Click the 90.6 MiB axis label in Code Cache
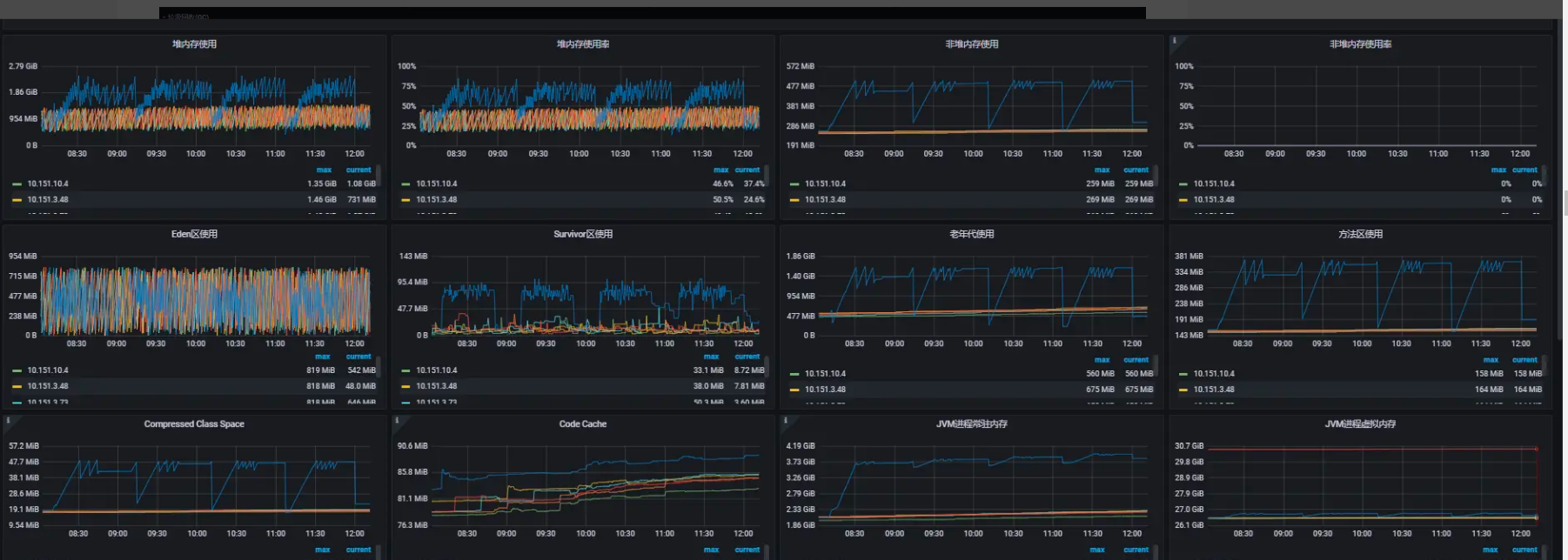1568x560 pixels. coord(412,446)
